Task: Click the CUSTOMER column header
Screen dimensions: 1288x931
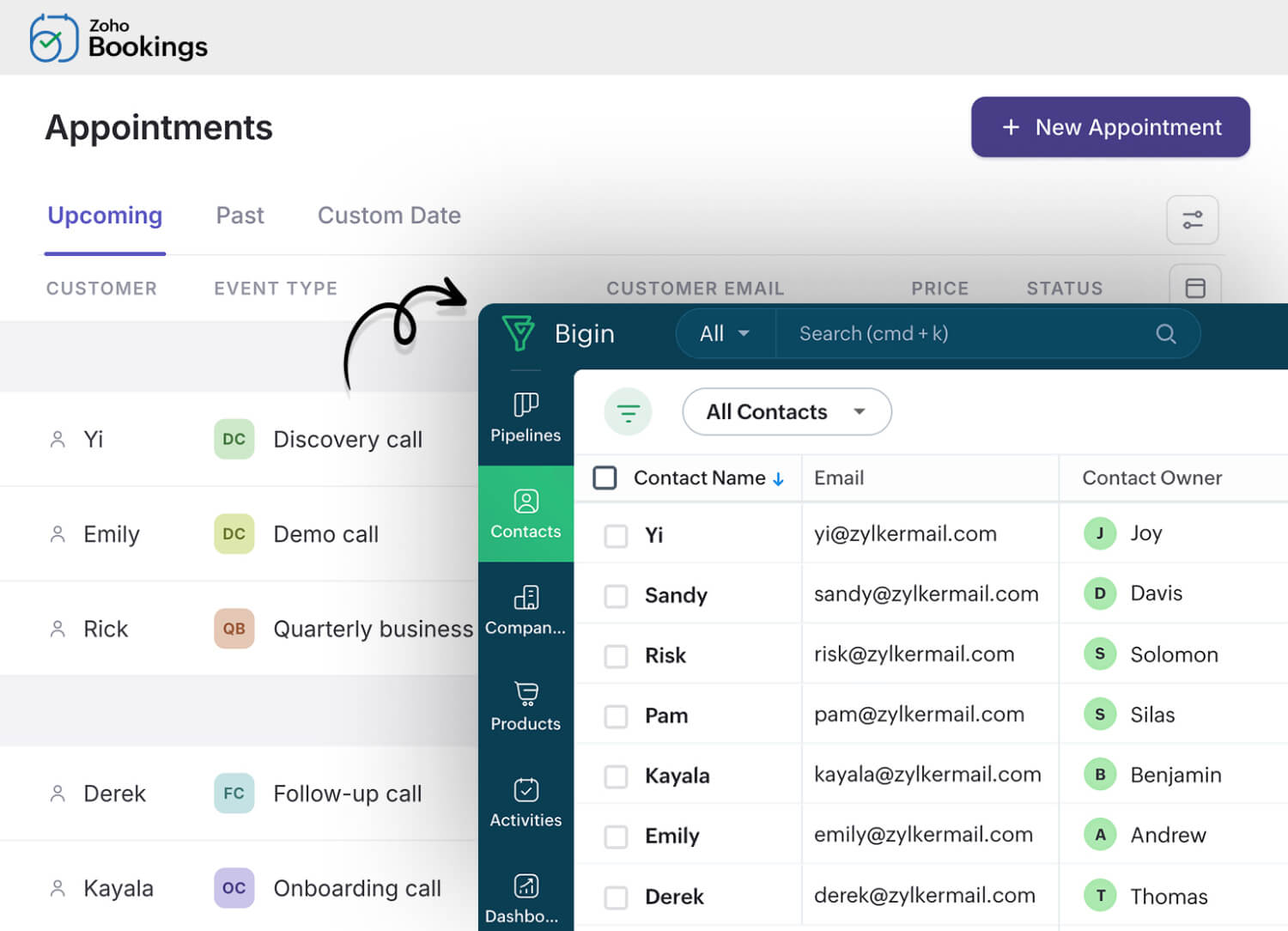Action: pos(101,289)
